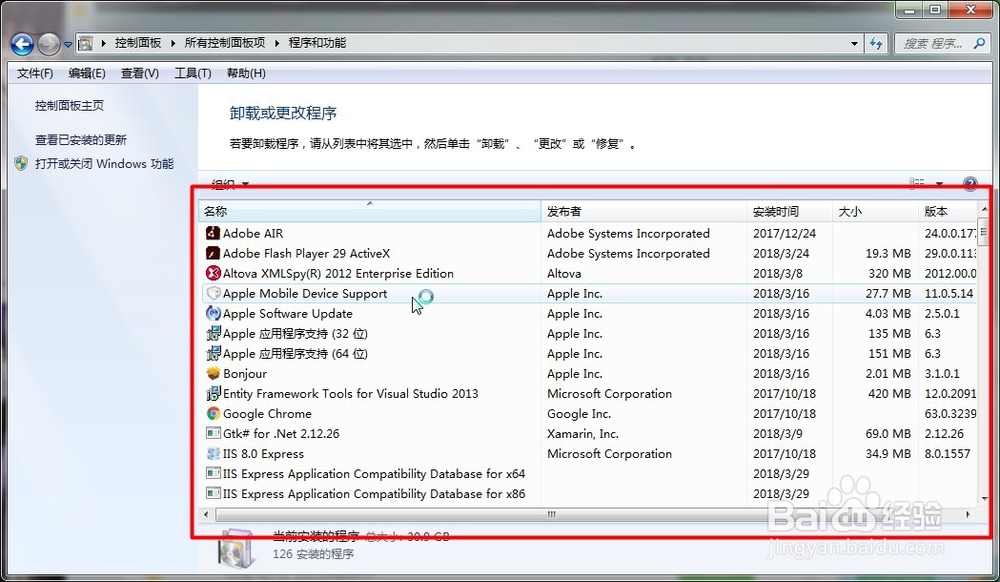Click IIS Express Compatibility Database x86 icon

click(x=213, y=493)
